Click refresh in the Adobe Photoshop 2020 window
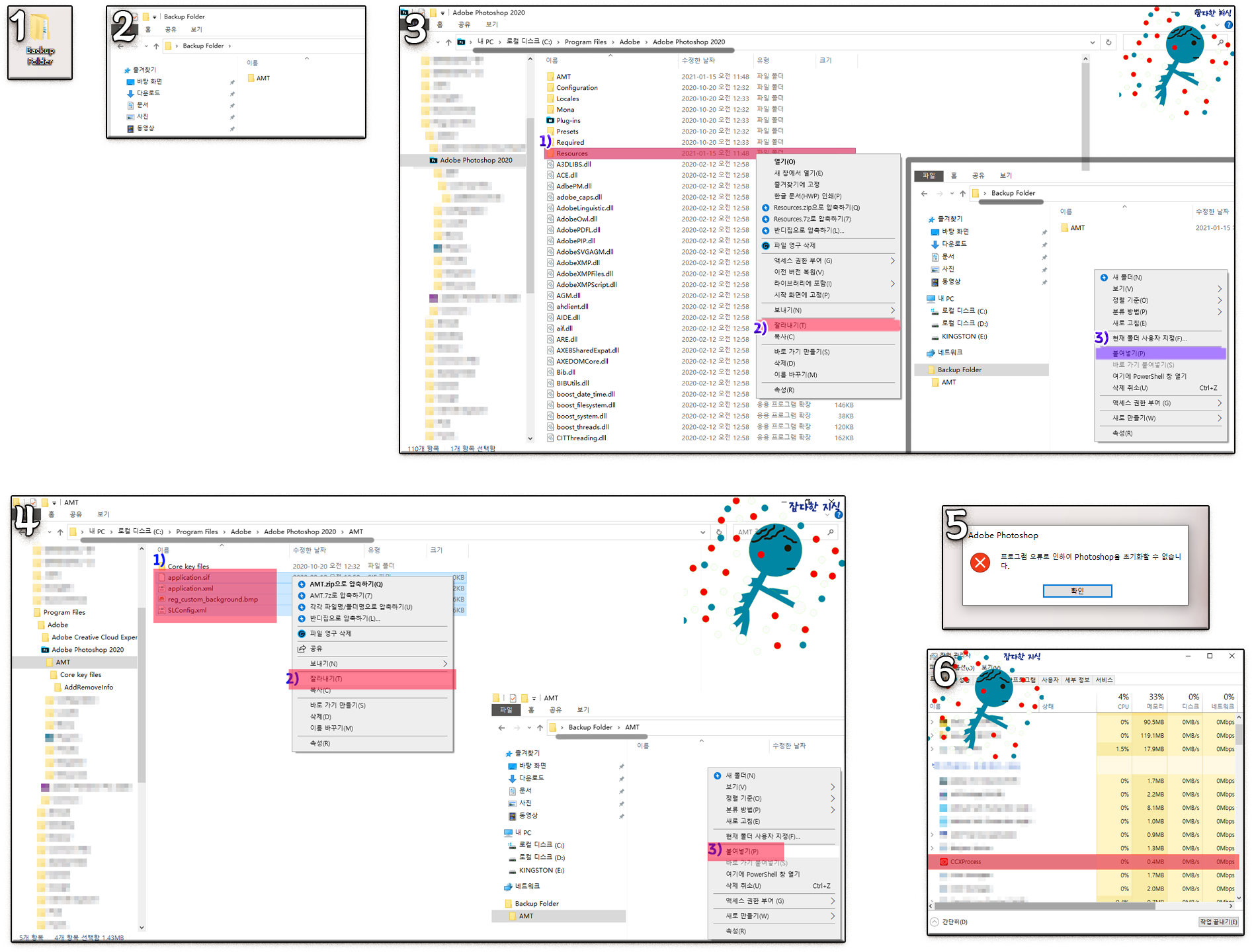Screen dimensions: 1252x952 (1108, 42)
